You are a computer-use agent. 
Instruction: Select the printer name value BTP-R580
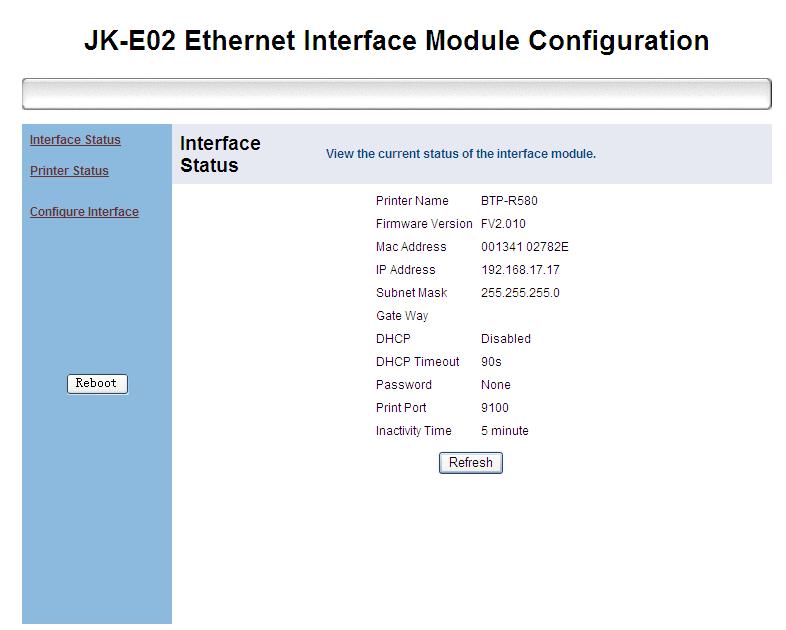(x=509, y=201)
